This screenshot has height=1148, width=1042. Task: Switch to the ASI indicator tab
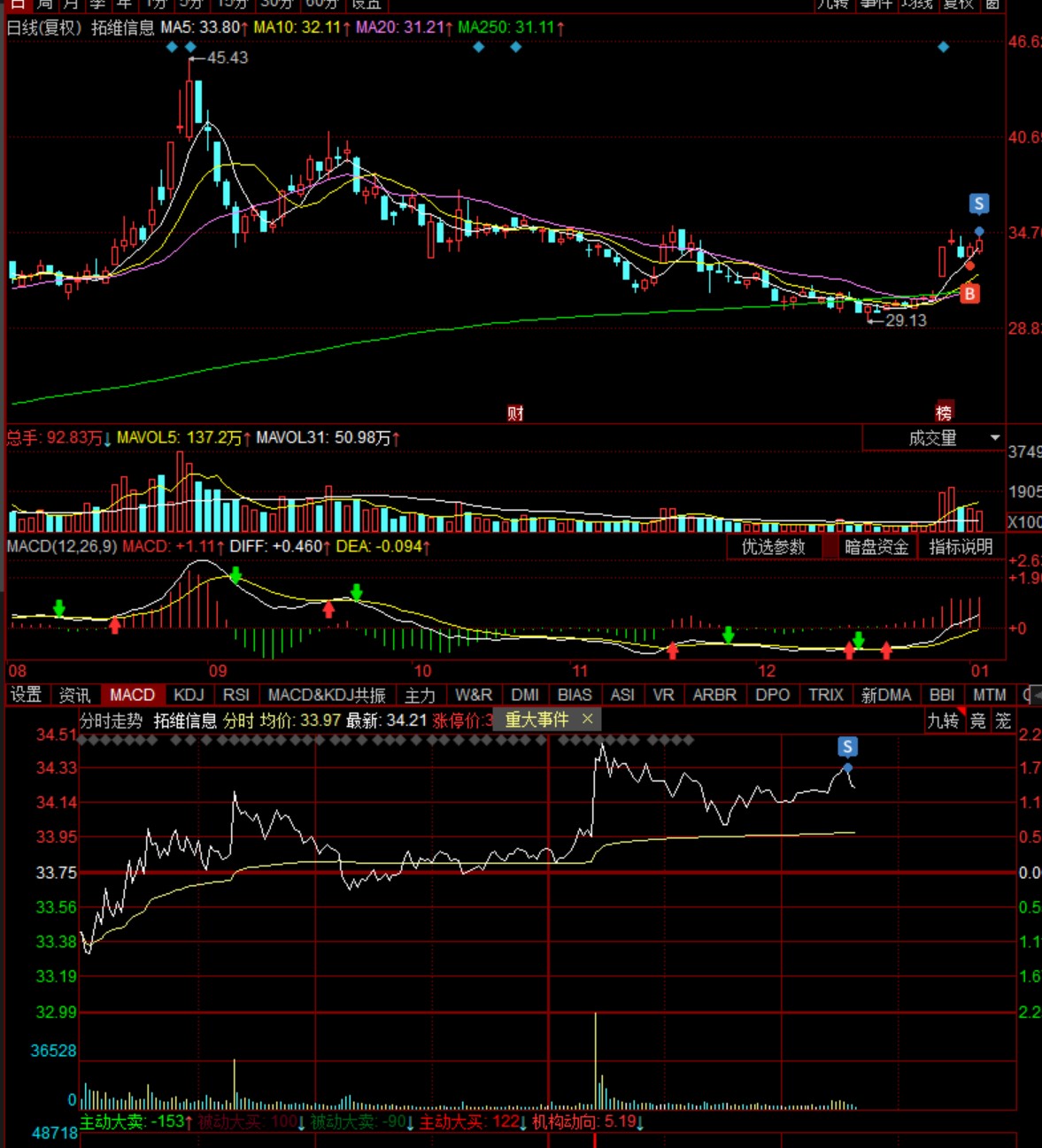coord(622,696)
